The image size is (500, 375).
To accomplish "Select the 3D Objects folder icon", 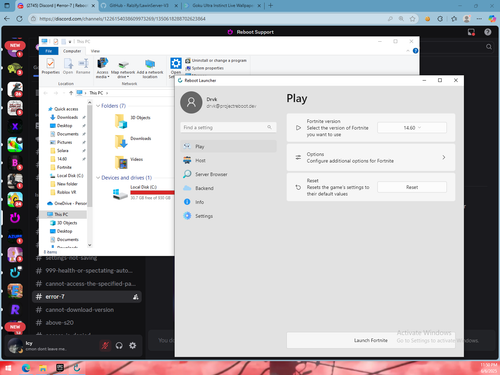I will 121,121.
